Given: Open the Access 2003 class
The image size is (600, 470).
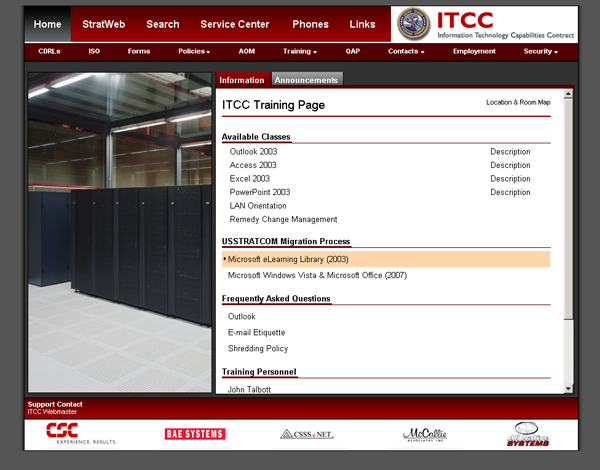Looking at the screenshot, I should click(x=253, y=165).
